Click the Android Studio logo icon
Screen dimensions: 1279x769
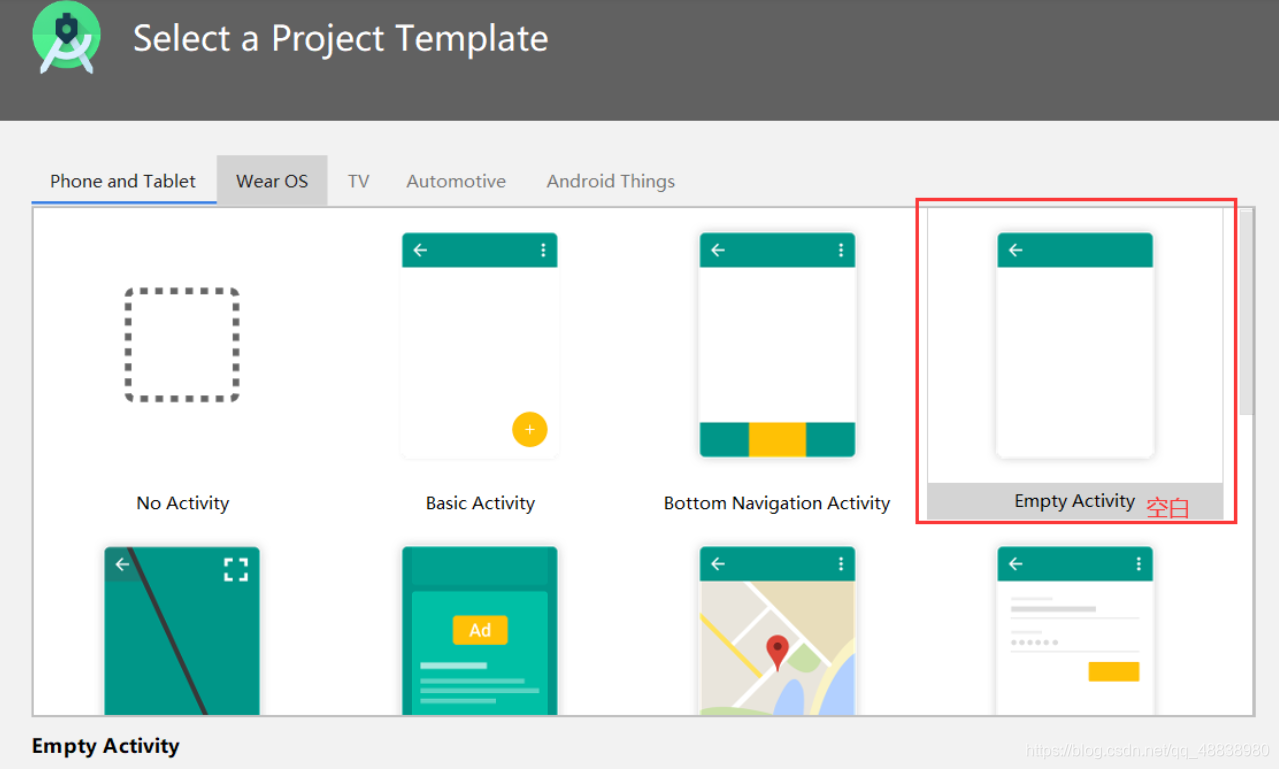66,38
